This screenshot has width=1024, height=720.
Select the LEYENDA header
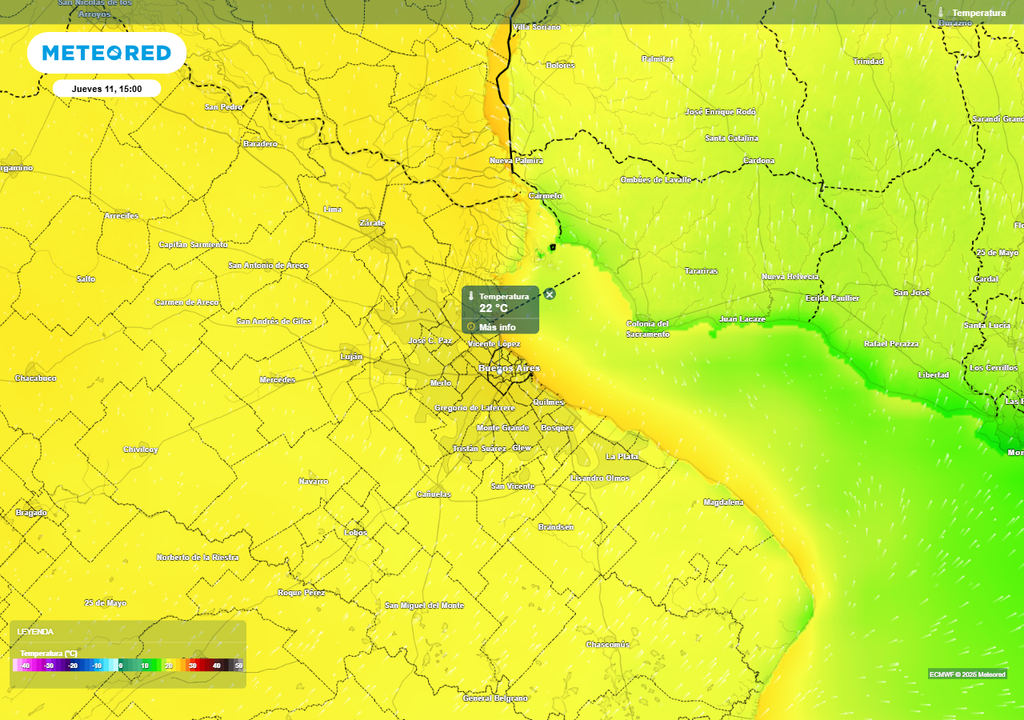(x=36, y=631)
